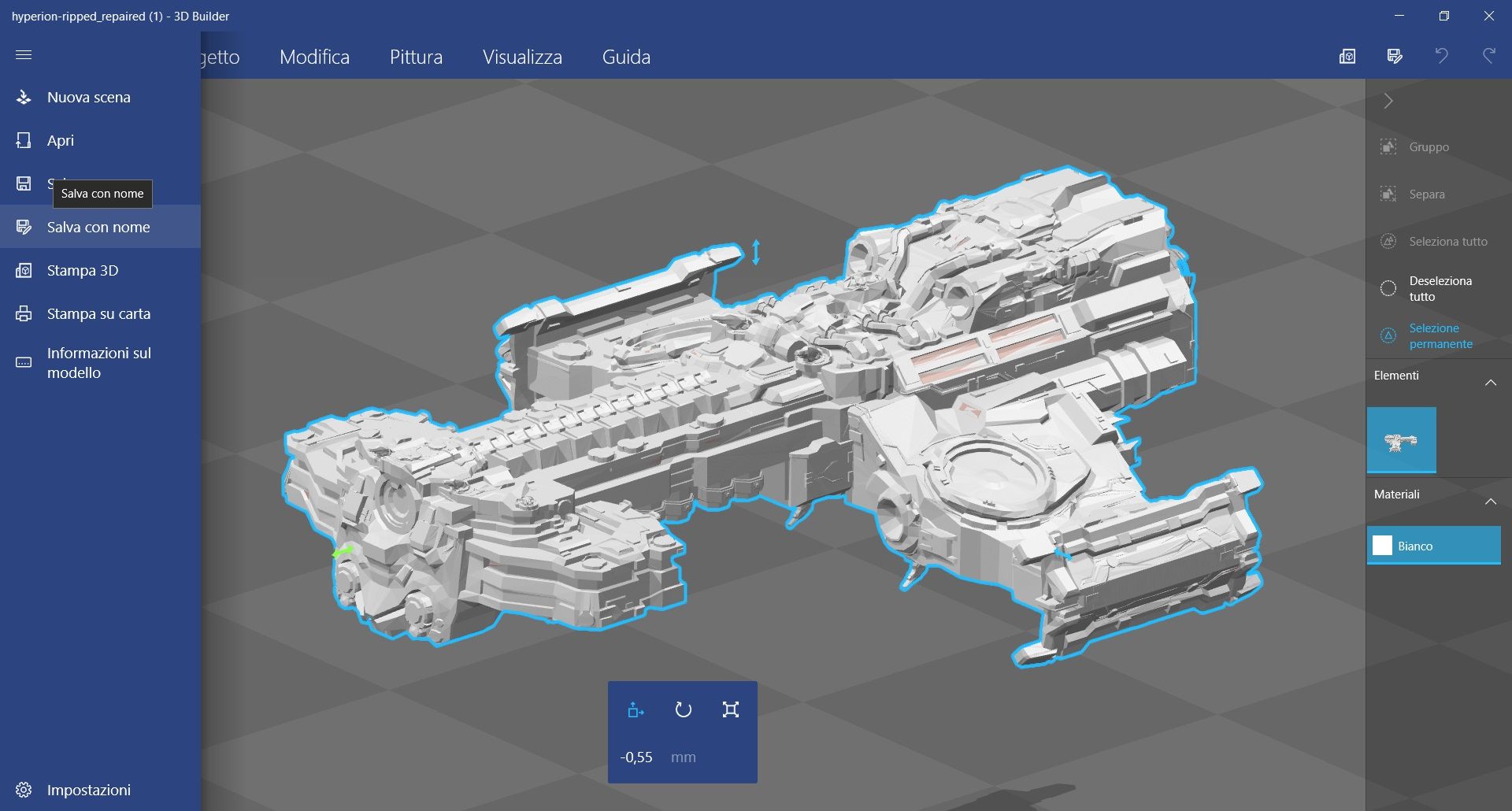
Task: Select the Bianco material swatch
Action: point(1434,546)
